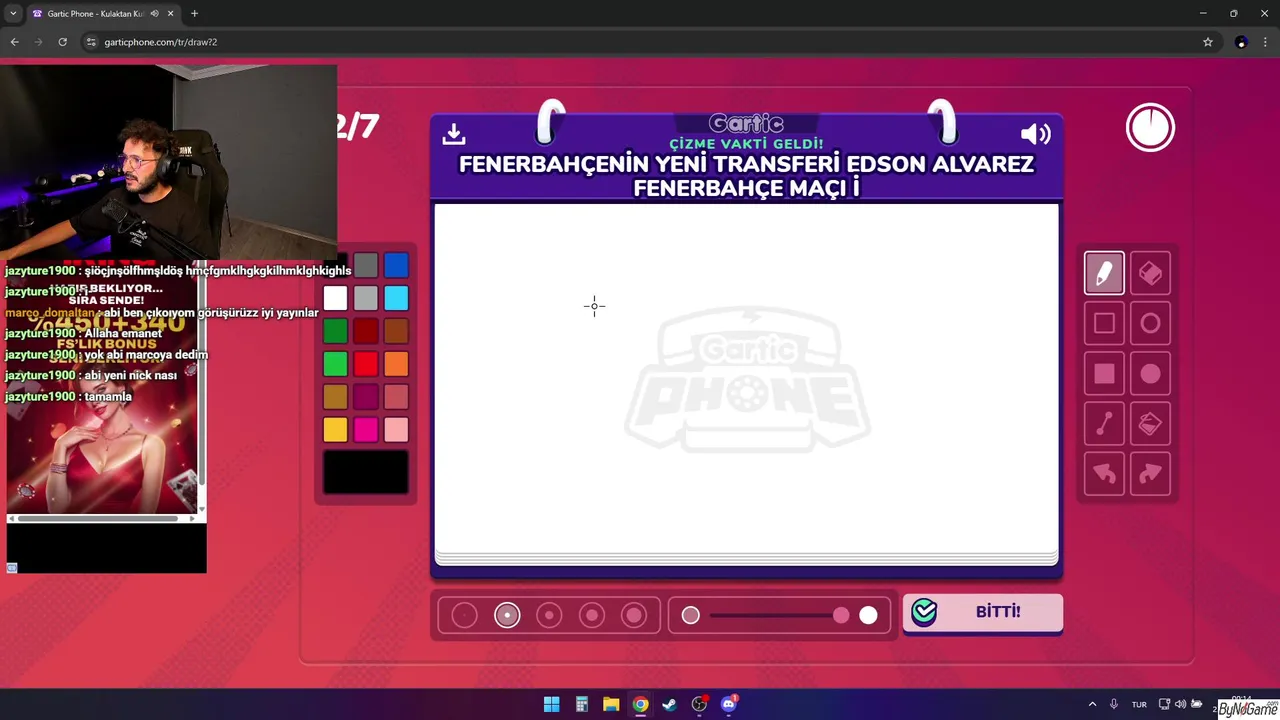Image resolution: width=1280 pixels, height=720 pixels.
Task: Open the Chrome profile avatar
Action: [x=1241, y=42]
